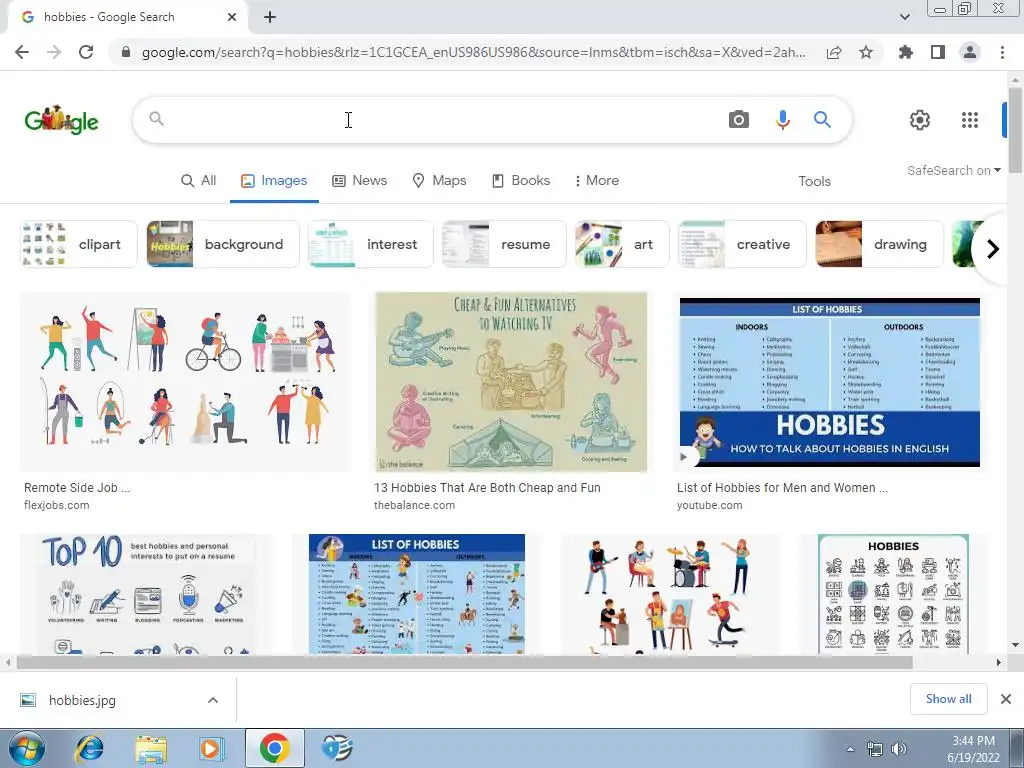Expand the hobbies.jpg download options chevron
1024x768 pixels.
point(213,700)
